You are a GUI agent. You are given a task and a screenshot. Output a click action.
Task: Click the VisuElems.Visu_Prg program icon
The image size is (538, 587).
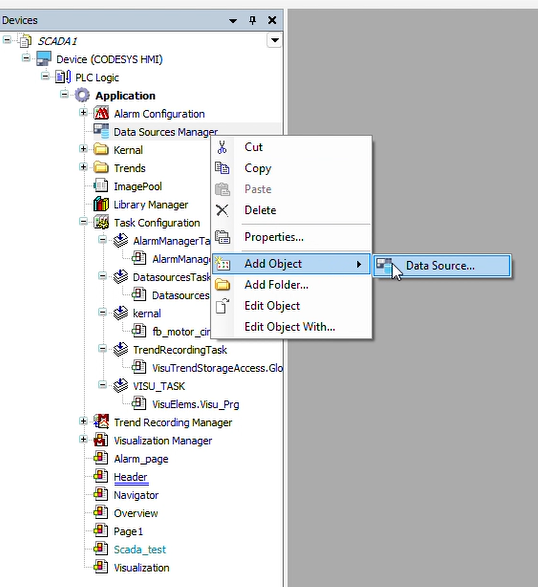139,404
